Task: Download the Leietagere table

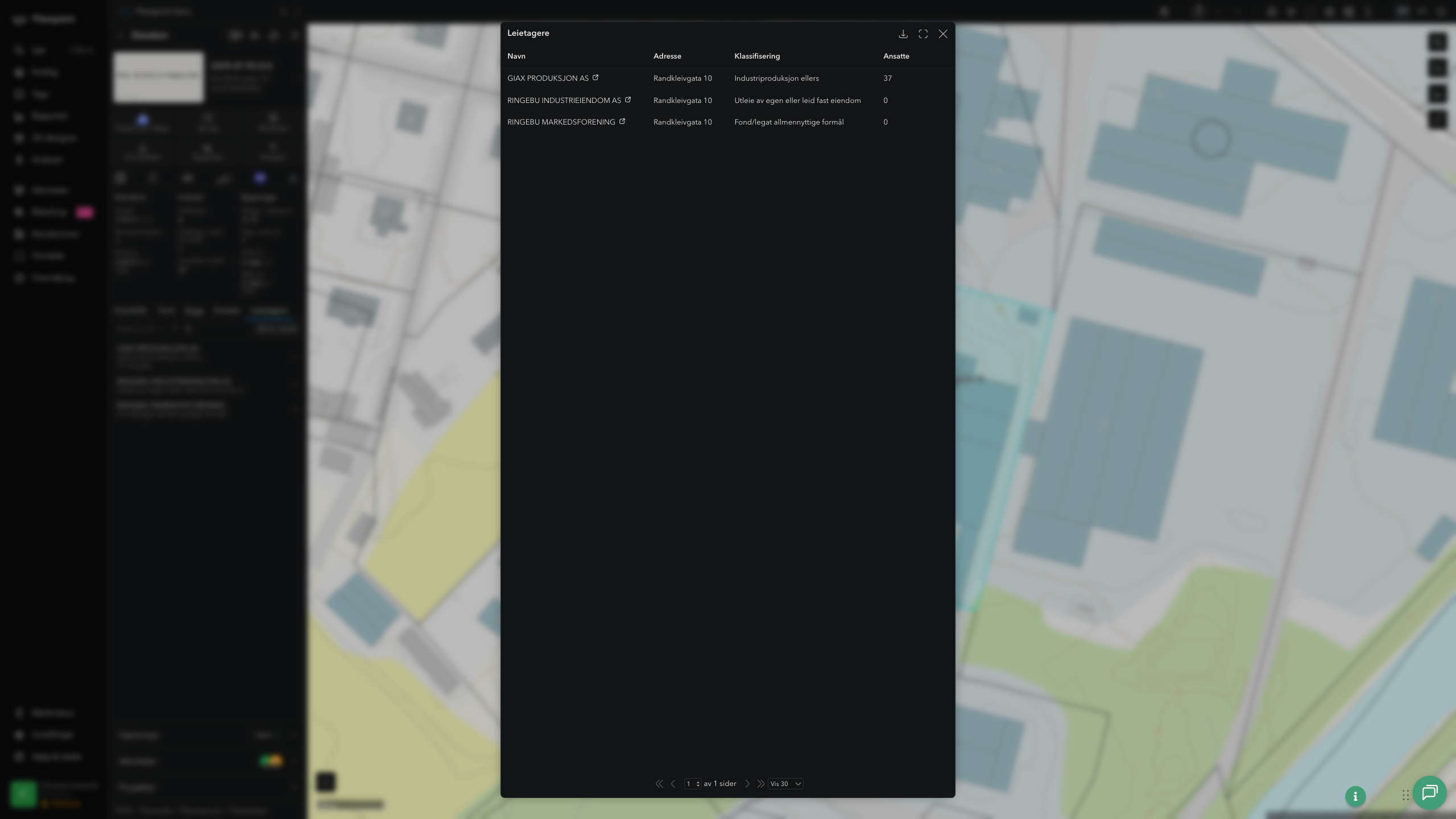Action: click(x=903, y=34)
